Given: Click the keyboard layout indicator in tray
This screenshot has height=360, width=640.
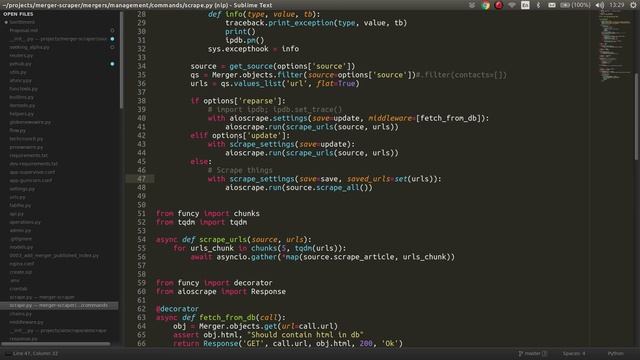Looking at the screenshot, I should 525,5.
